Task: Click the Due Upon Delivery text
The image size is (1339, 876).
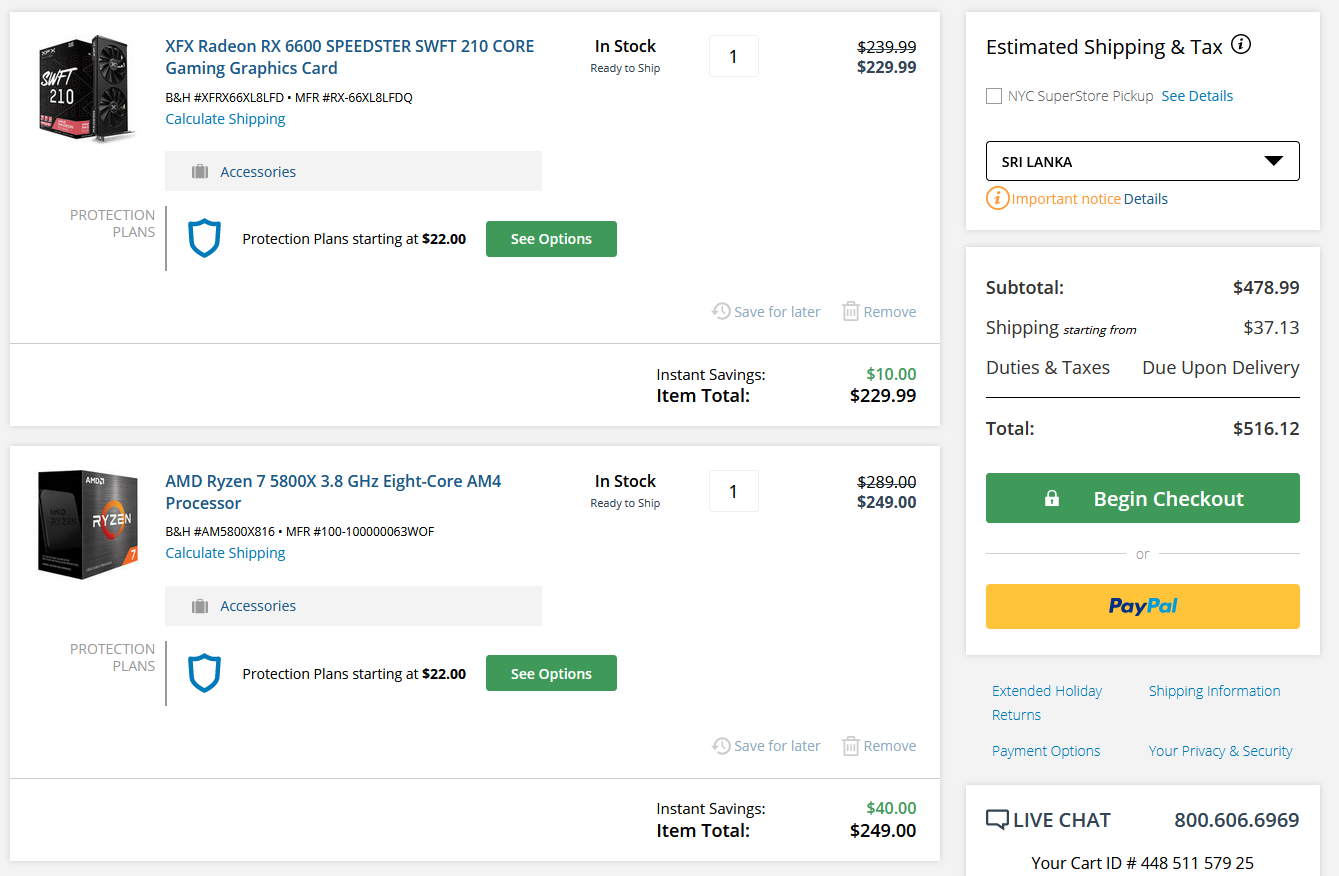Action: coord(1221,368)
